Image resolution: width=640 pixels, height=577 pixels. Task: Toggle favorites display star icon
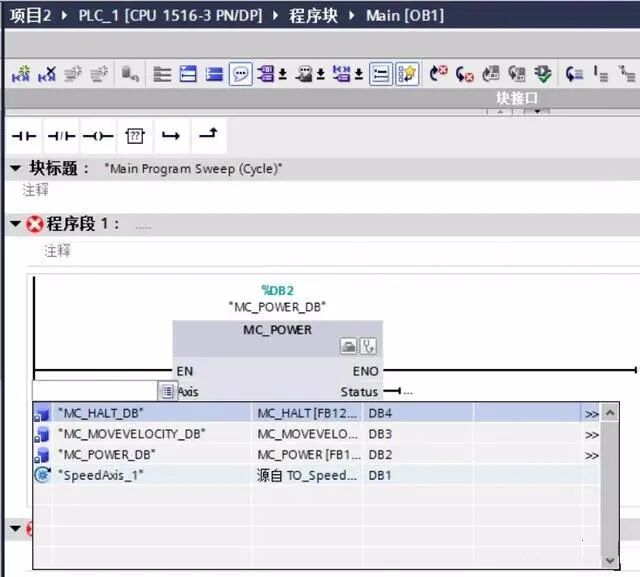coord(407,74)
